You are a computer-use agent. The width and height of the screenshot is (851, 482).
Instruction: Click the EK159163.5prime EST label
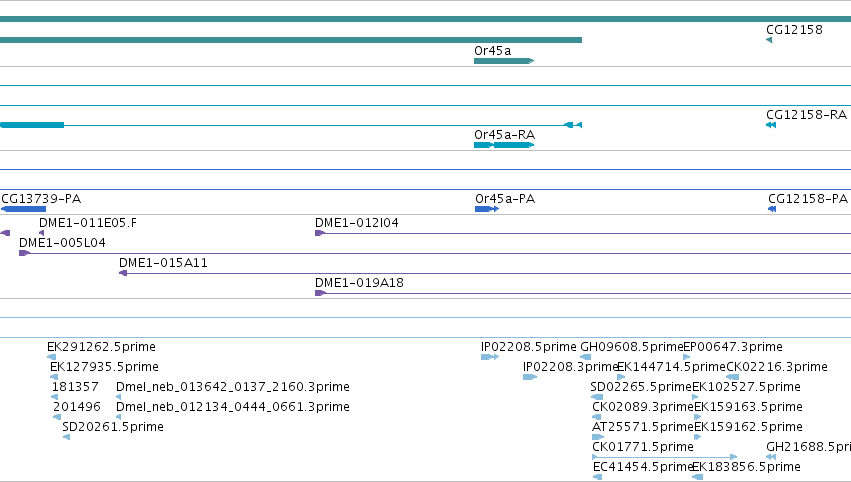point(748,407)
